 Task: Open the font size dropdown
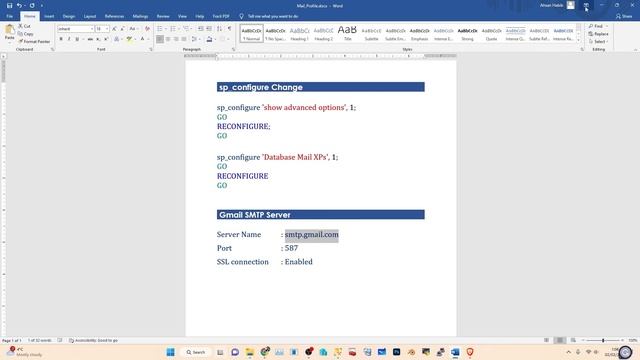pos(107,29)
